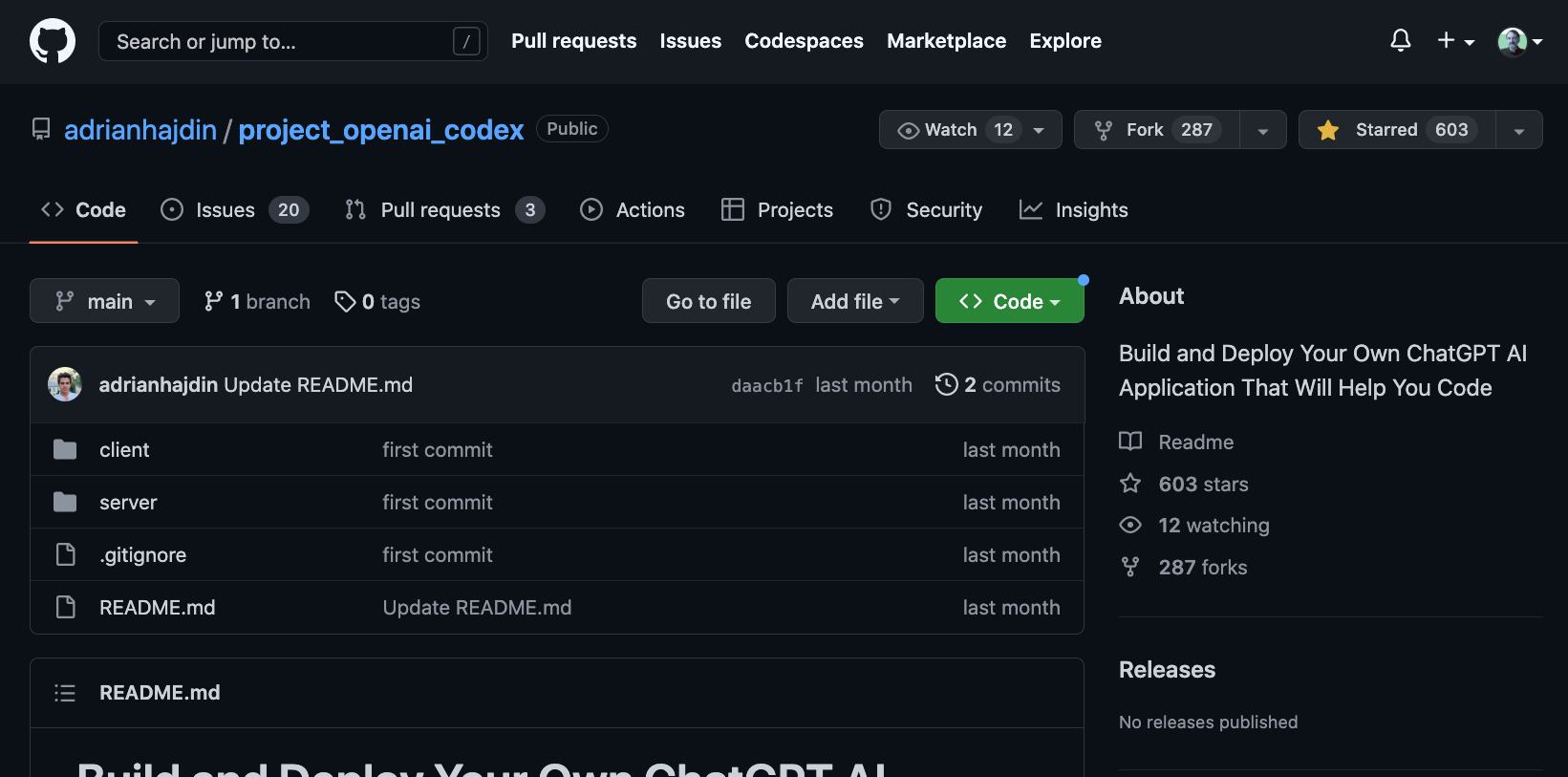Click the commit author avatar
The image size is (1568, 777).
click(65, 384)
